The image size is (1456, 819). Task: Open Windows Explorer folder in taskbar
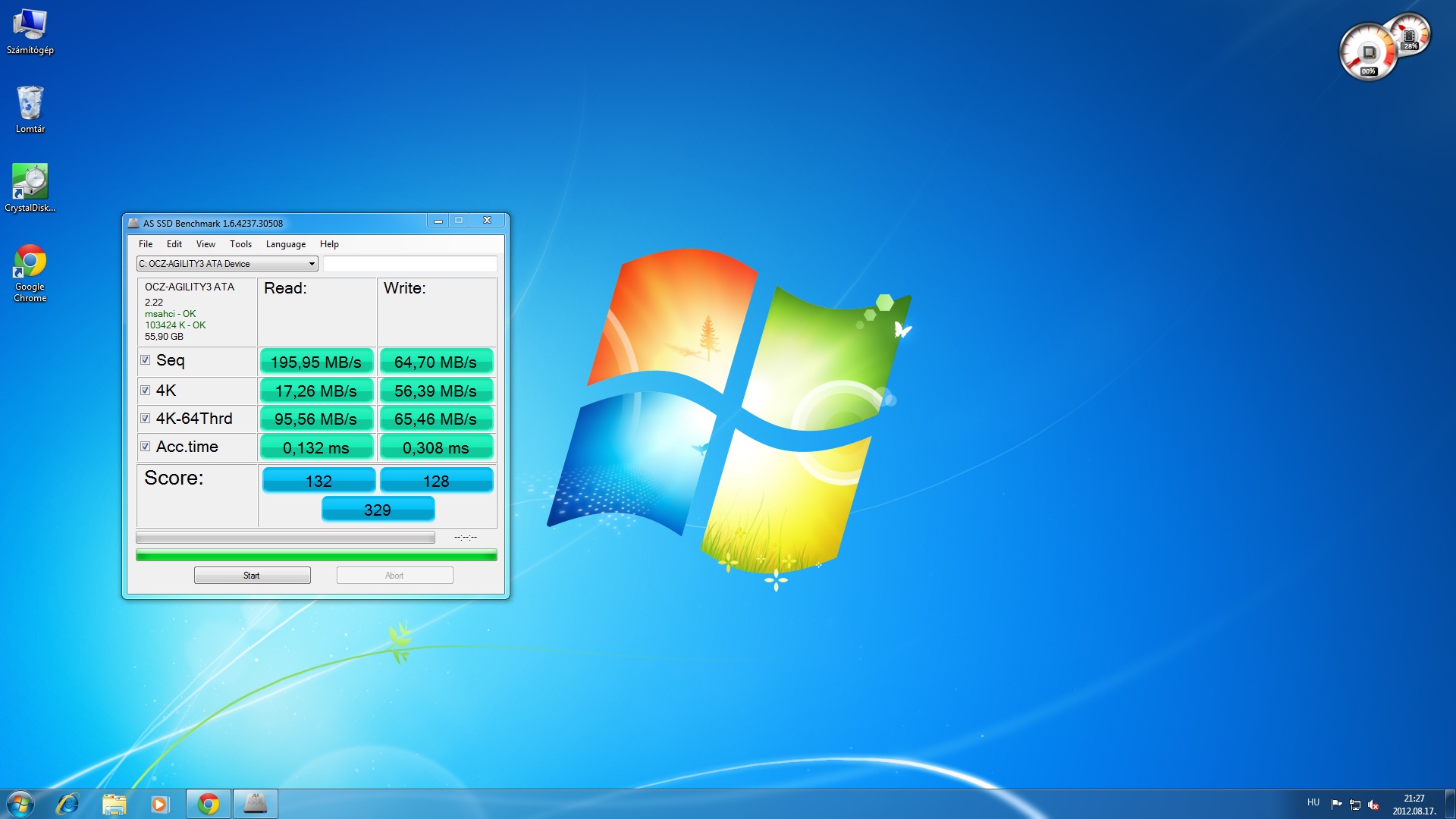point(114,804)
